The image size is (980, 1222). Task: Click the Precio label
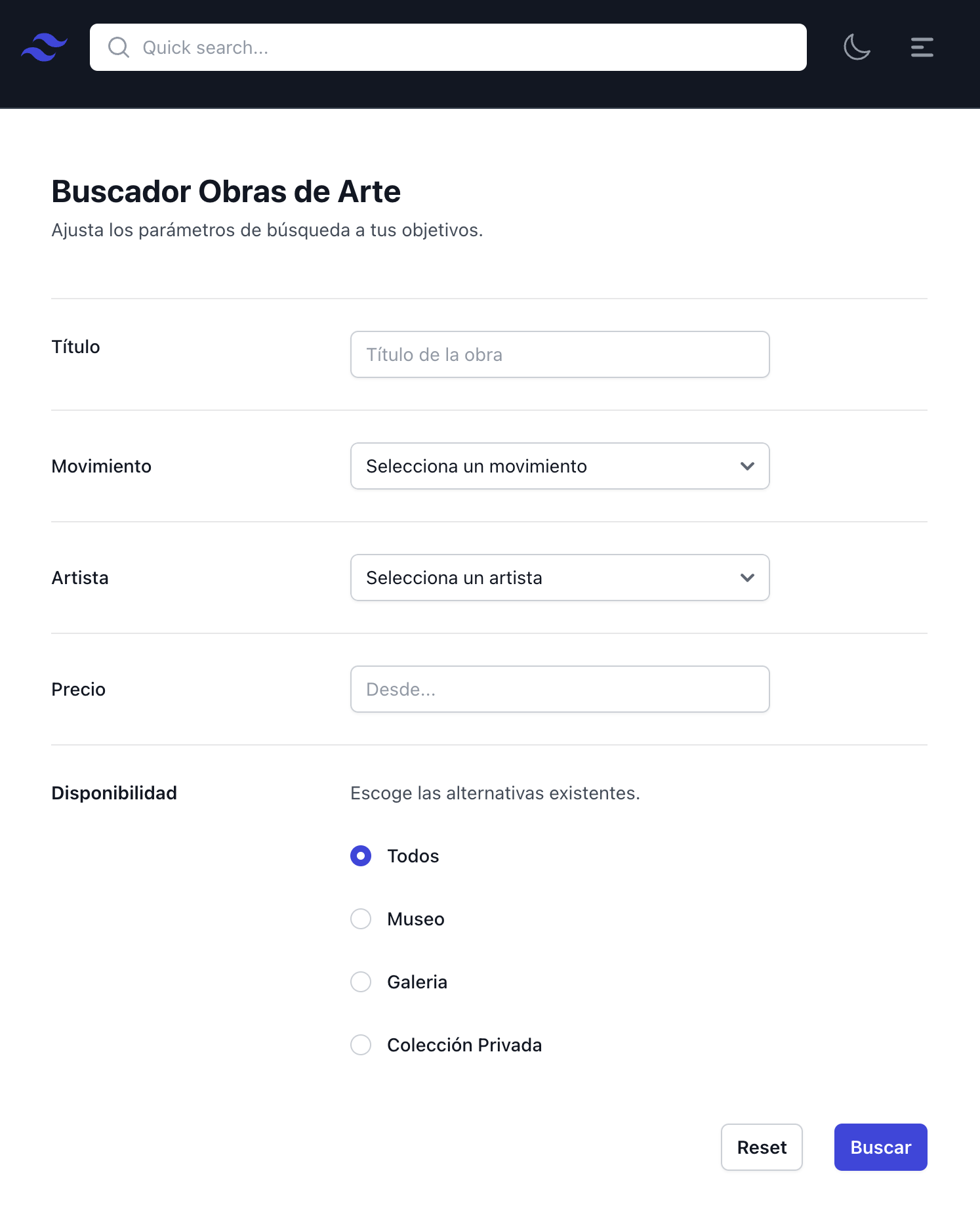[x=79, y=689]
